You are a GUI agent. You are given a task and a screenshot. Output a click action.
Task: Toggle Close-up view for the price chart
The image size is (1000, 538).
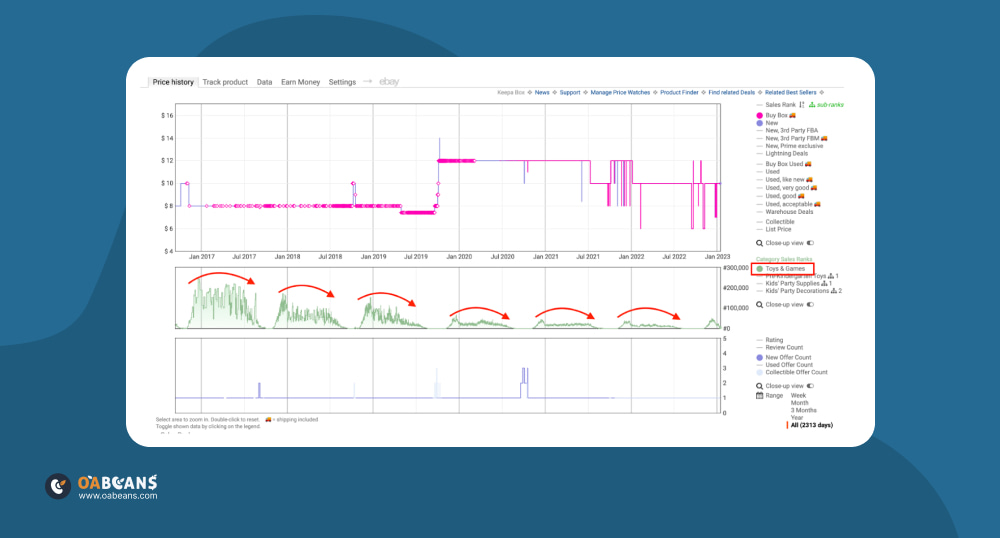tap(811, 243)
